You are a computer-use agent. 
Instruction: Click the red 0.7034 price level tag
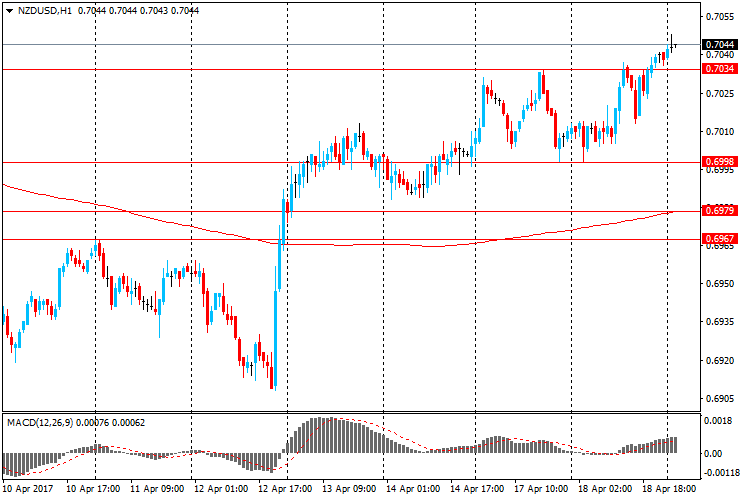pyautogui.click(x=718, y=69)
